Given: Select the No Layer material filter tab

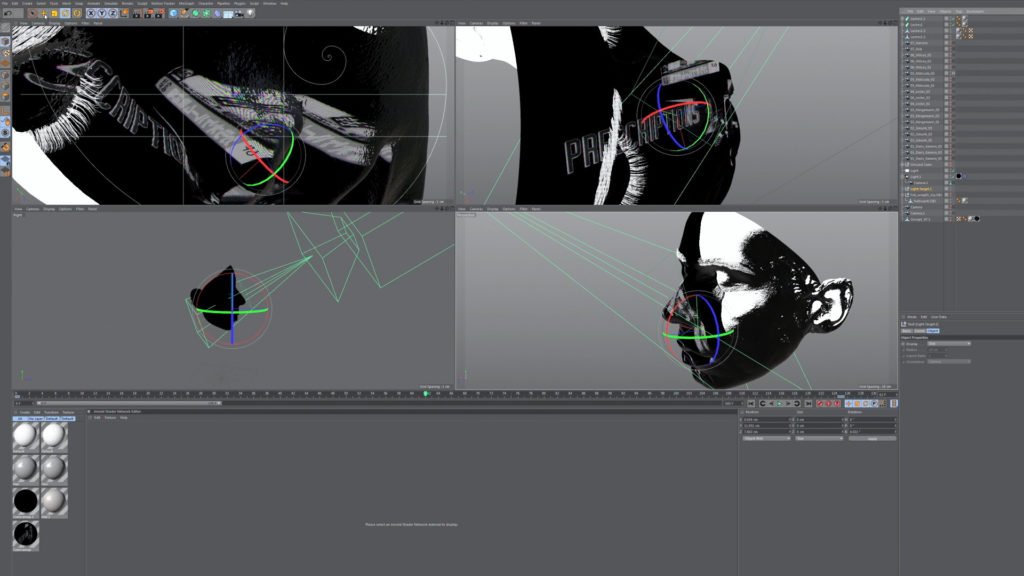Looking at the screenshot, I should (35, 419).
